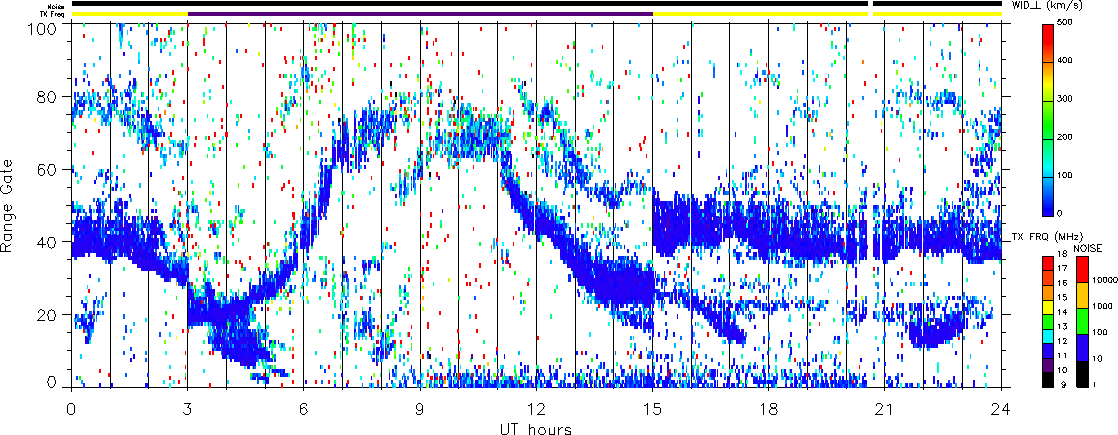
Task: Click the x-axis tick label '24'
Action: [x=1001, y=411]
